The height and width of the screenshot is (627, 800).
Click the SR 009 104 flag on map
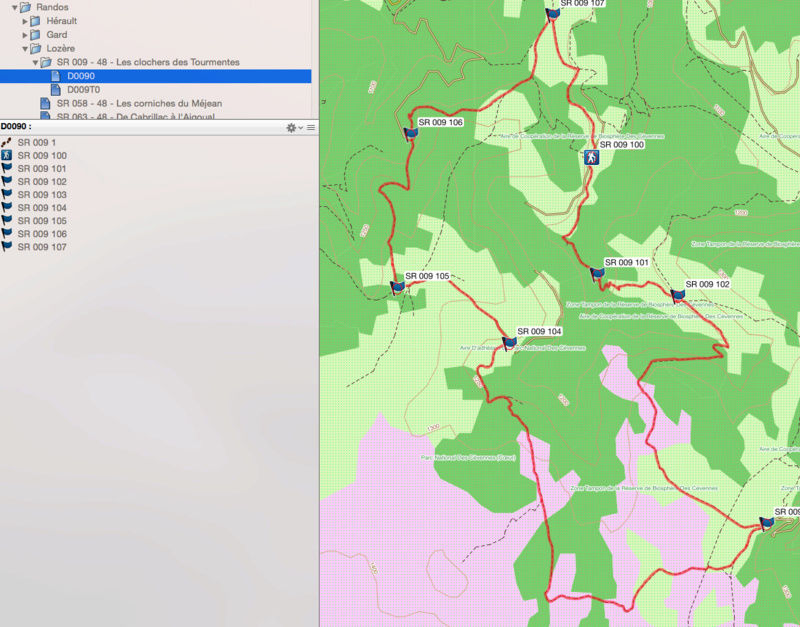[x=509, y=343]
